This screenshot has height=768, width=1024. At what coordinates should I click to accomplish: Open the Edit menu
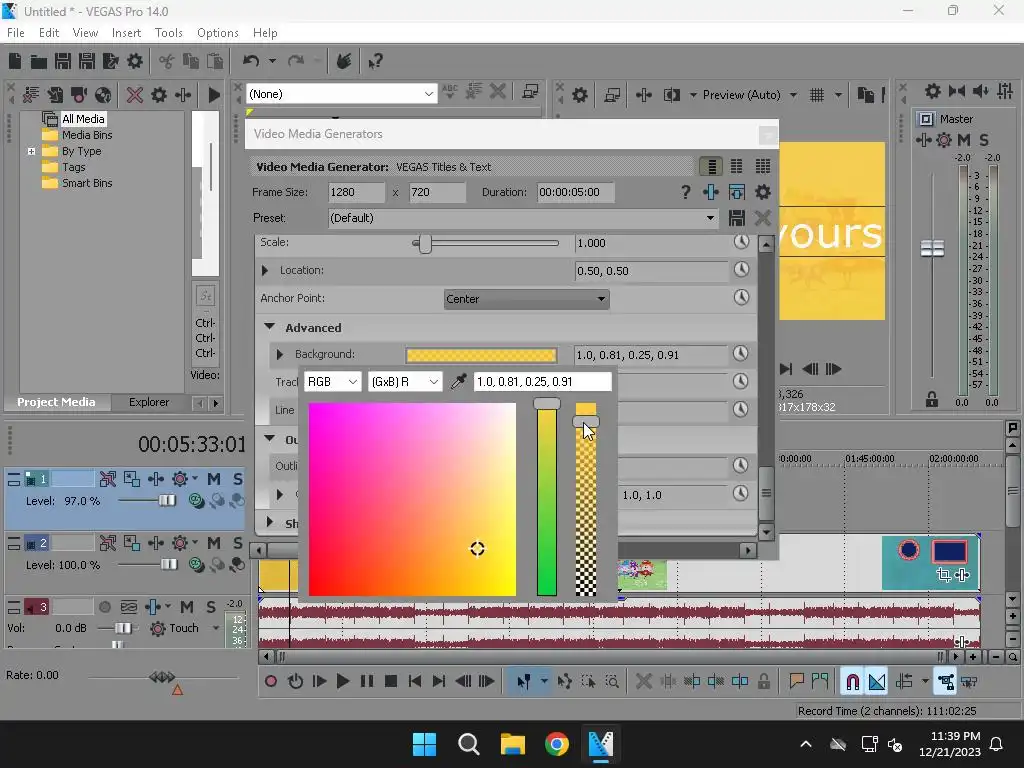(x=49, y=33)
